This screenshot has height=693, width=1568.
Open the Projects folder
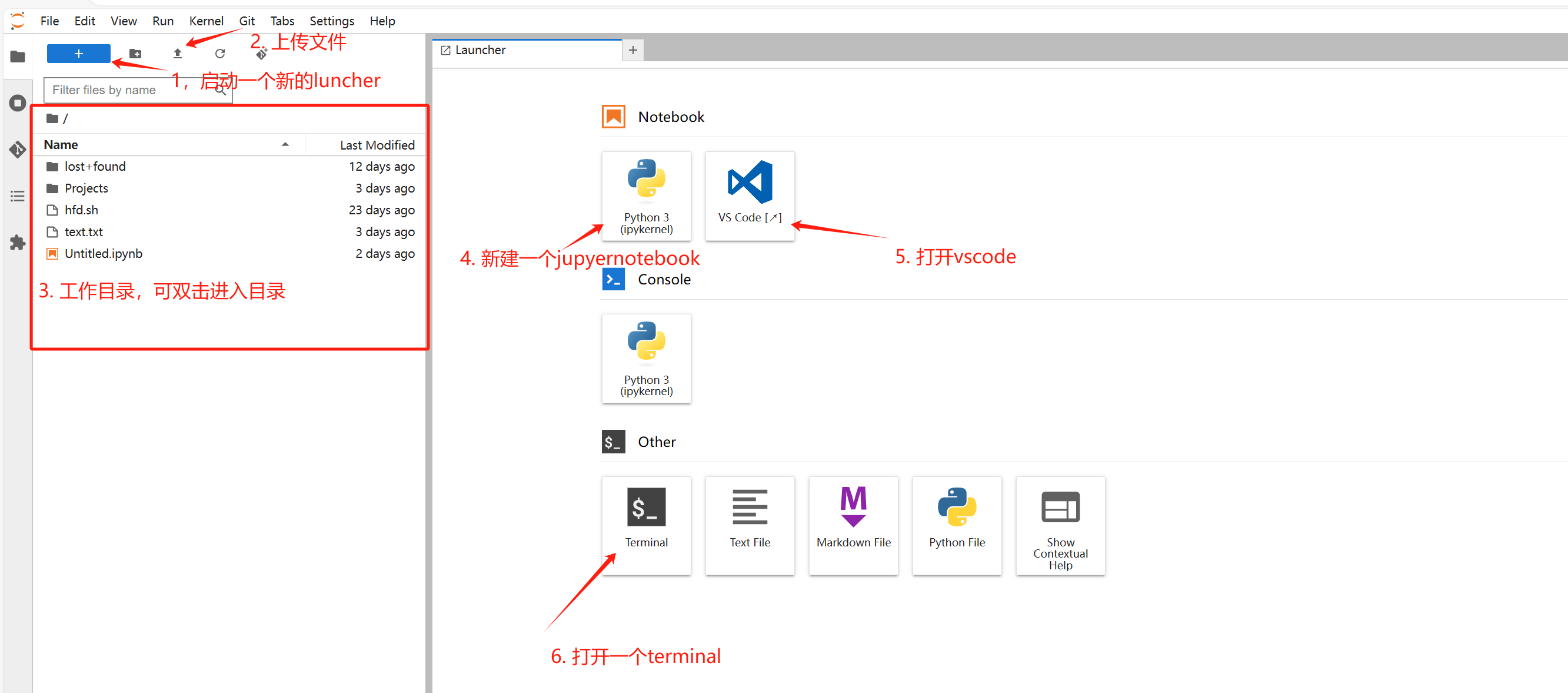pos(86,188)
